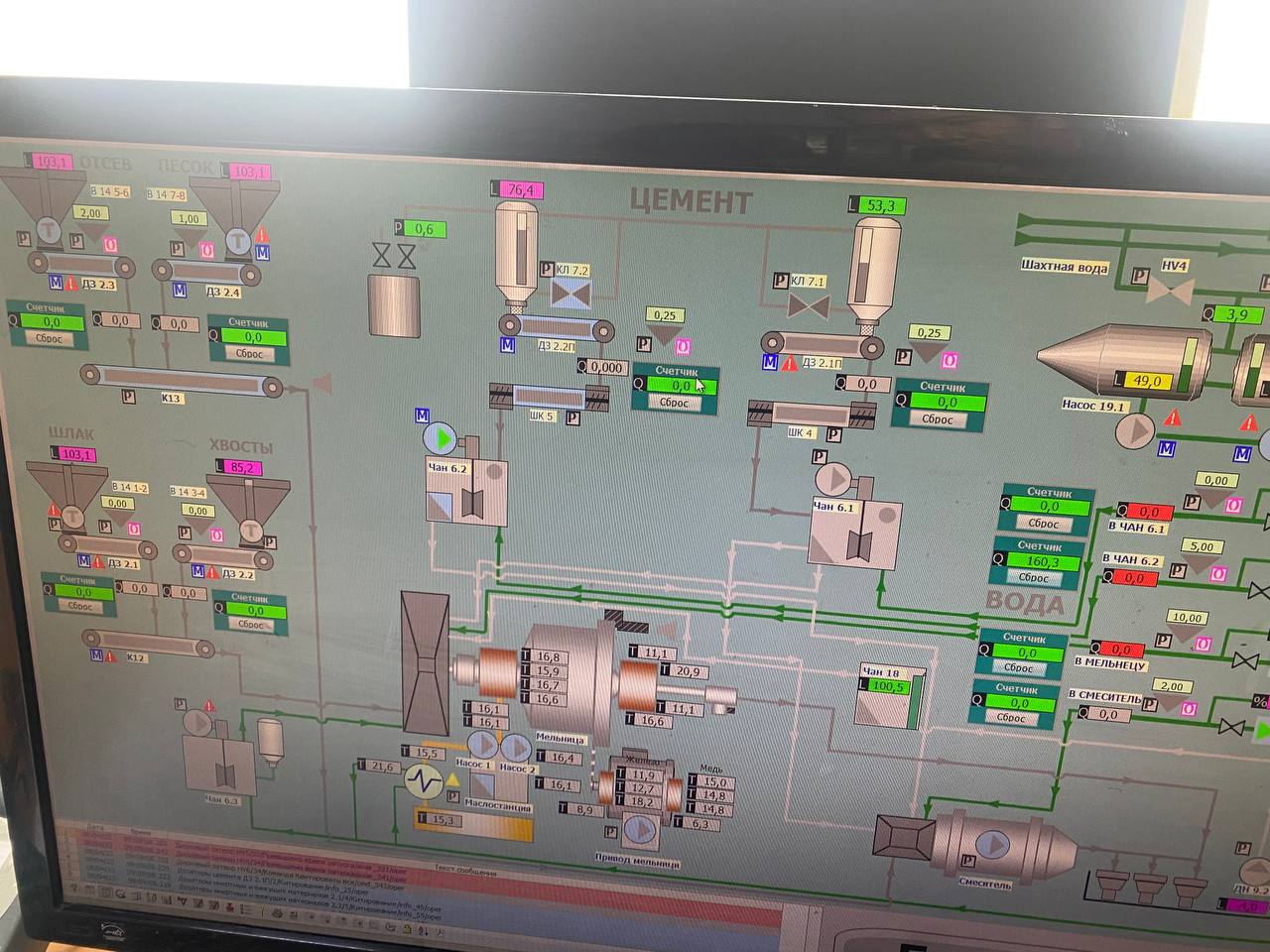Image resolution: width=1270 pixels, height=952 pixels.
Task: Click the pump above Чан 6.1
Action: (x=834, y=480)
